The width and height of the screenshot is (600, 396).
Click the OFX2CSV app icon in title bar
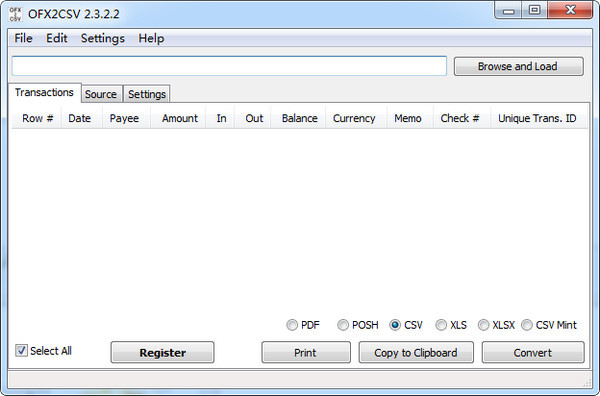tap(15, 14)
